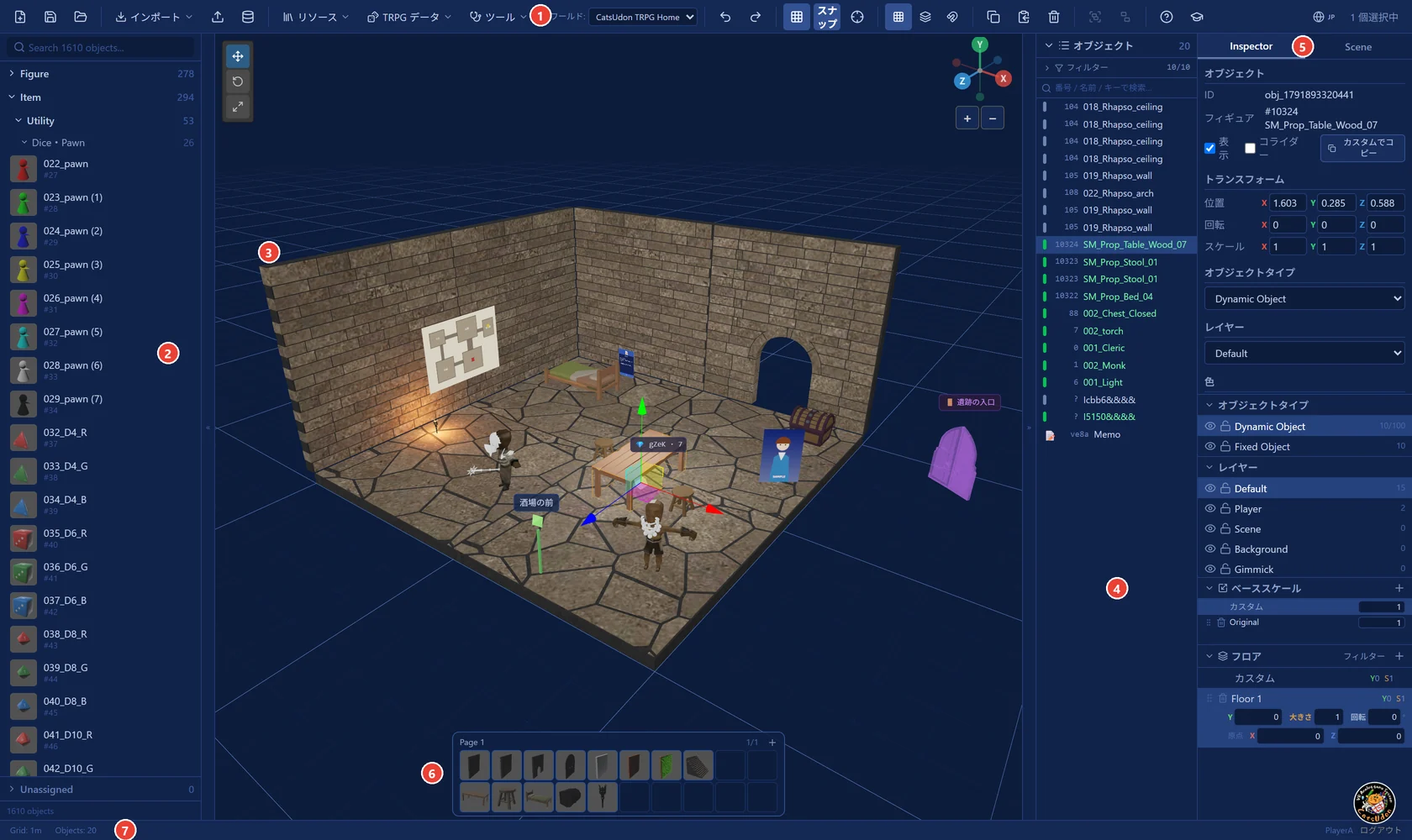
Task: Select the move tool in viewport
Action: [x=238, y=56]
